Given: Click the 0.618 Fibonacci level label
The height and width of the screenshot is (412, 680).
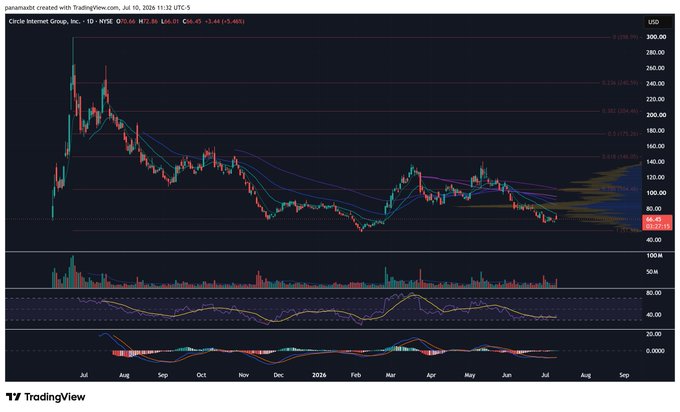Looking at the screenshot, I should [x=620, y=157].
